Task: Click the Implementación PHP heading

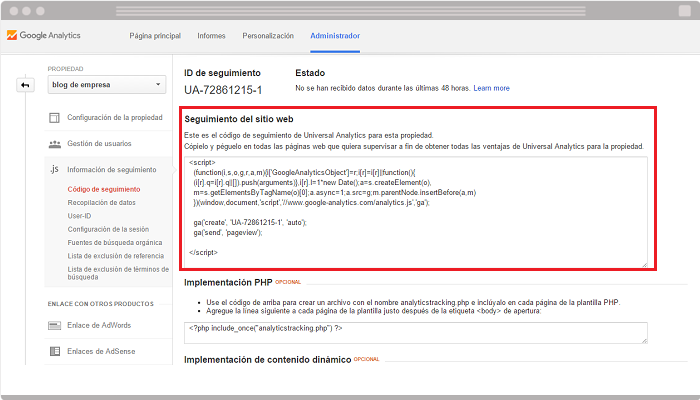Action: (228, 283)
